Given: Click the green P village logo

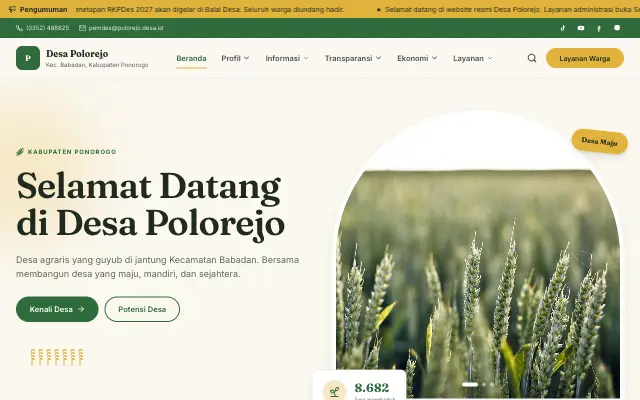Looking at the screenshot, I should click(28, 58).
